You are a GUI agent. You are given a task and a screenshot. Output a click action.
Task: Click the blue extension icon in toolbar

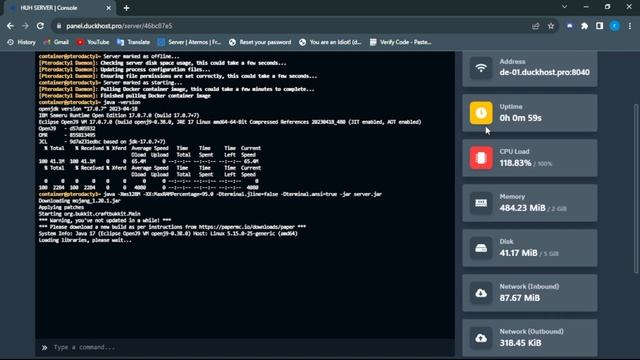[x=569, y=26]
